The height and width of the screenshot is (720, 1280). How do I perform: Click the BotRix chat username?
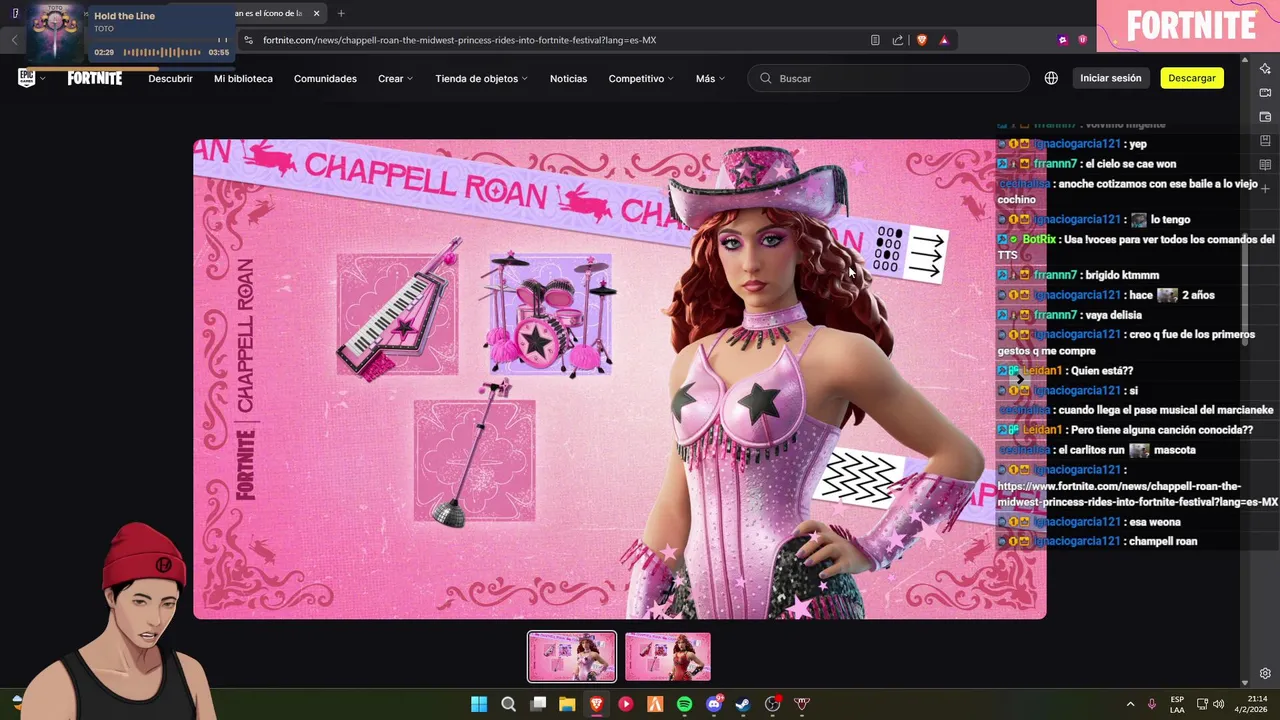click(1039, 240)
